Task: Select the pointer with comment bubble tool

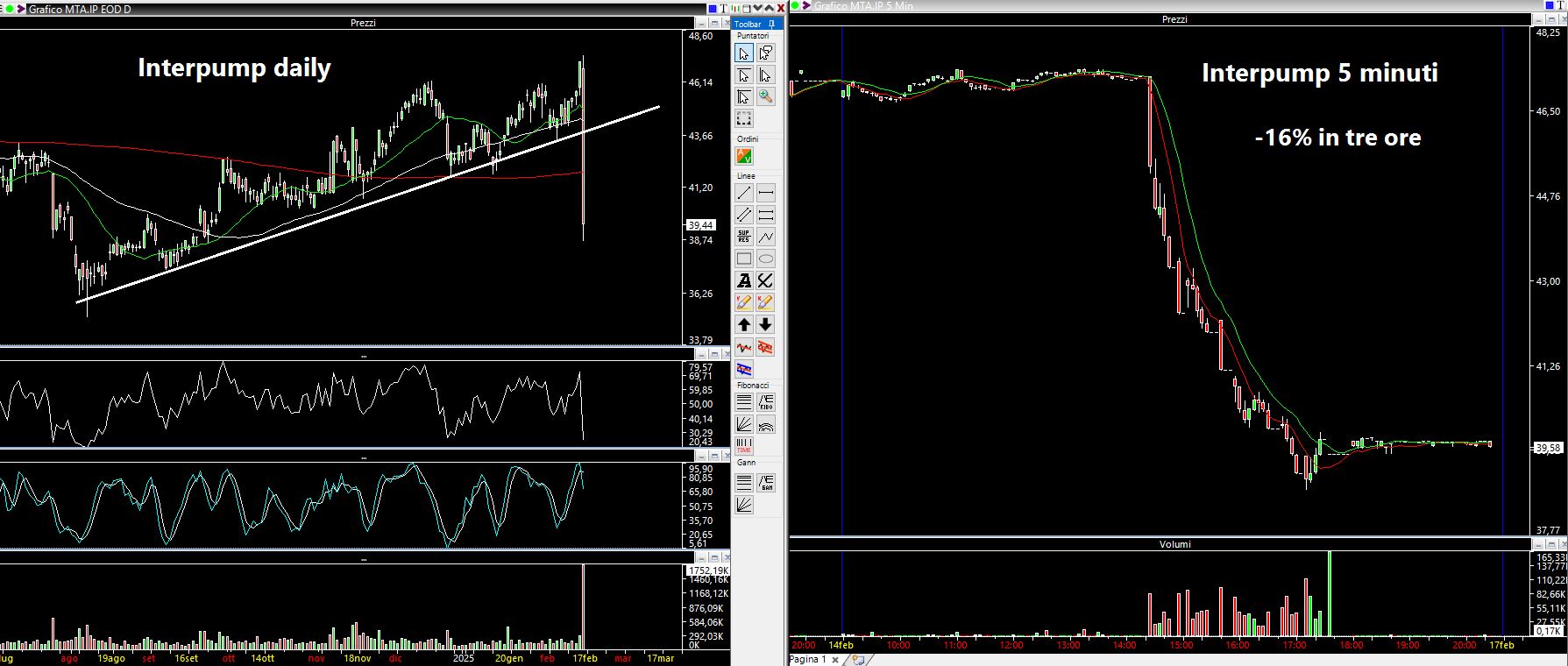Action: click(766, 53)
